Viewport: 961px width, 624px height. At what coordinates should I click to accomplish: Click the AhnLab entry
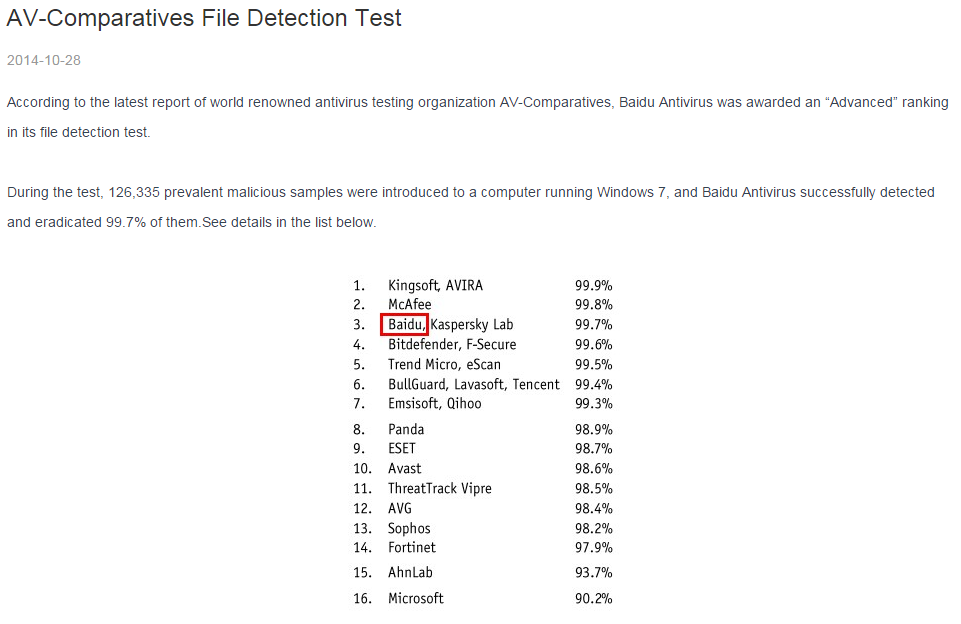pyautogui.click(x=410, y=573)
